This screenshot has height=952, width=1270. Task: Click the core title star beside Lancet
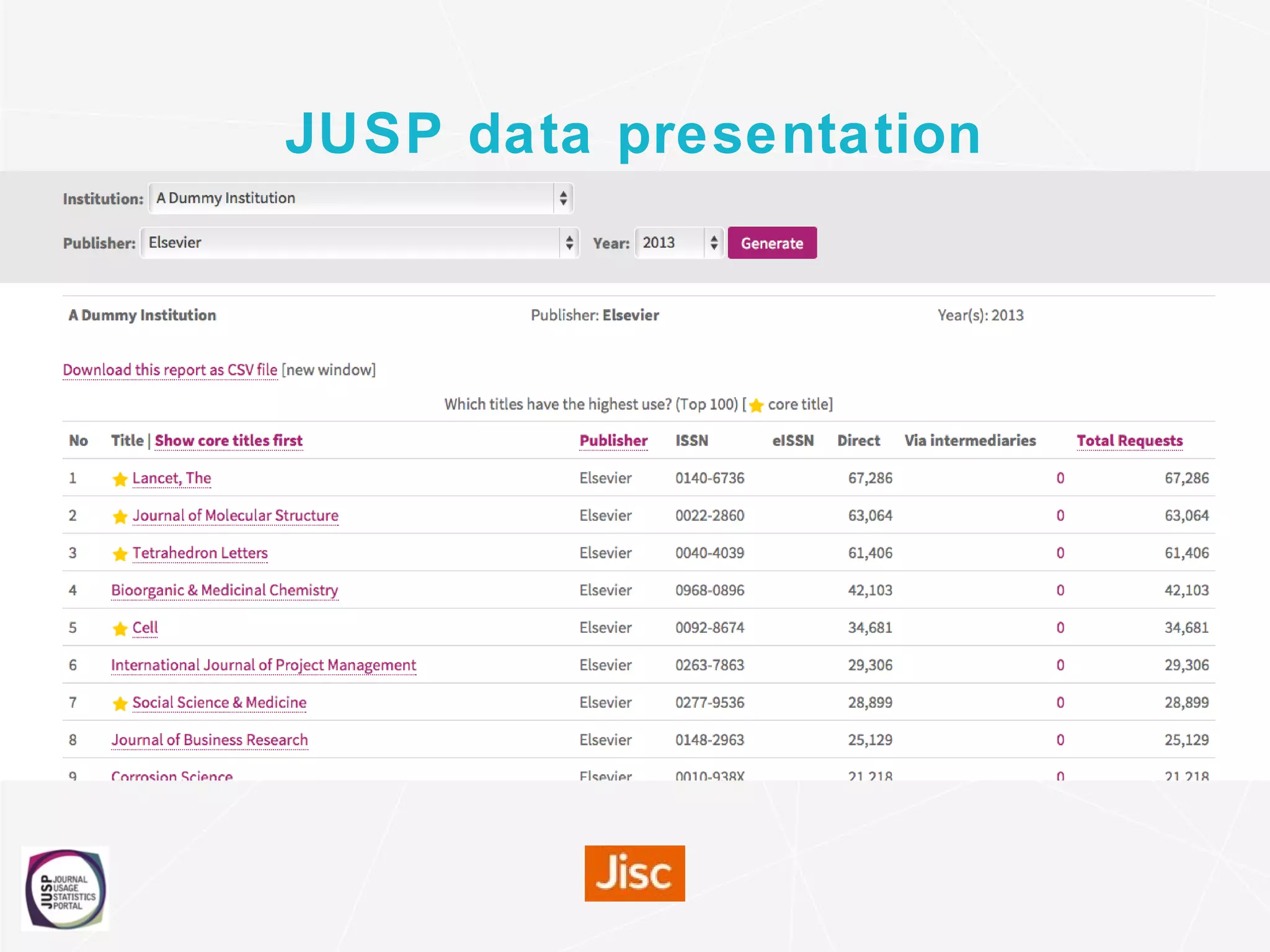(x=120, y=479)
